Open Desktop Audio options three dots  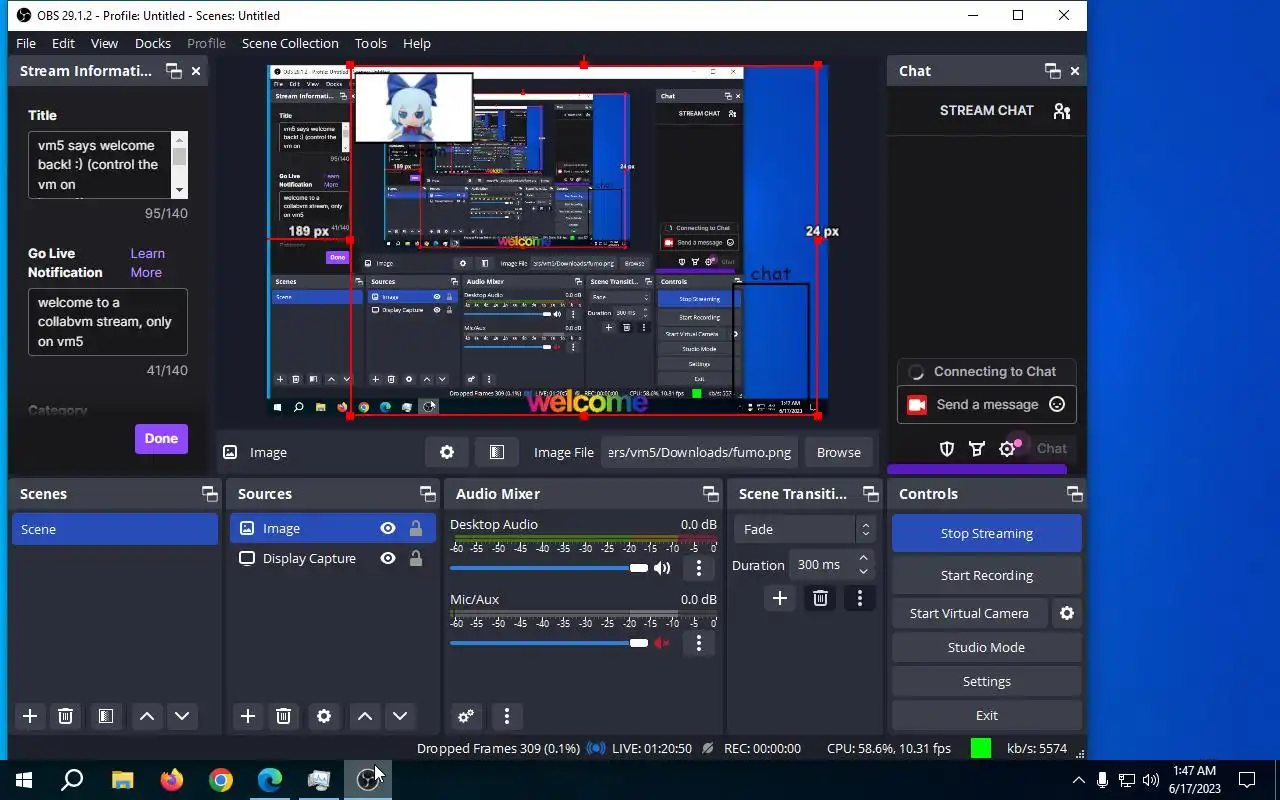point(699,568)
